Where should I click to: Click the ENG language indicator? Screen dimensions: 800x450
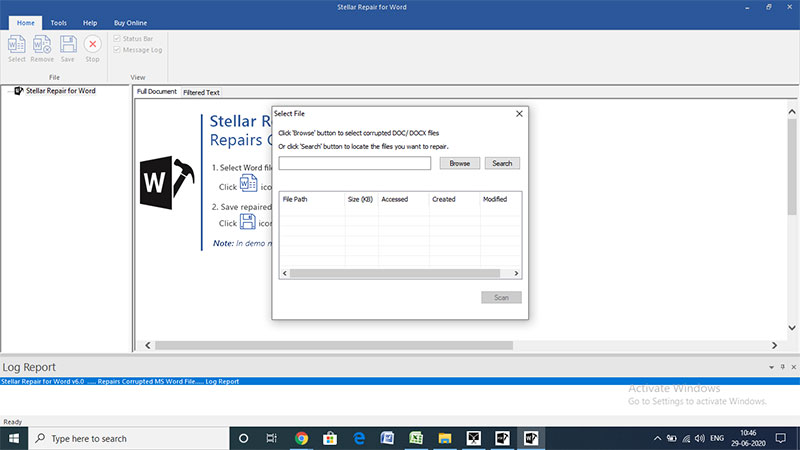(717, 438)
